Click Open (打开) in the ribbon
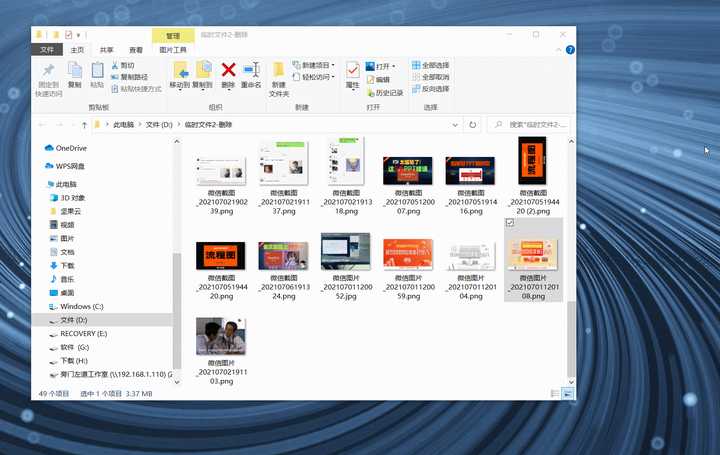This screenshot has height=455, width=720. 380,66
